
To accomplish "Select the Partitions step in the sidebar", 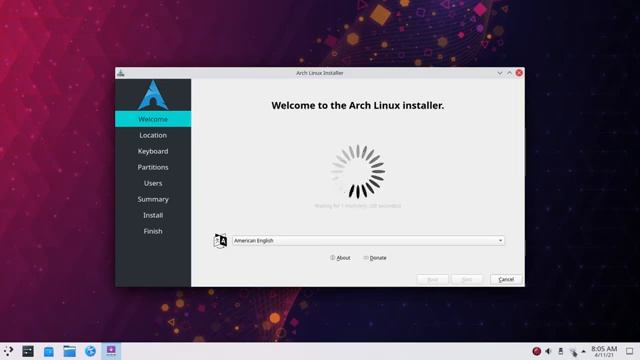I will point(153,167).
